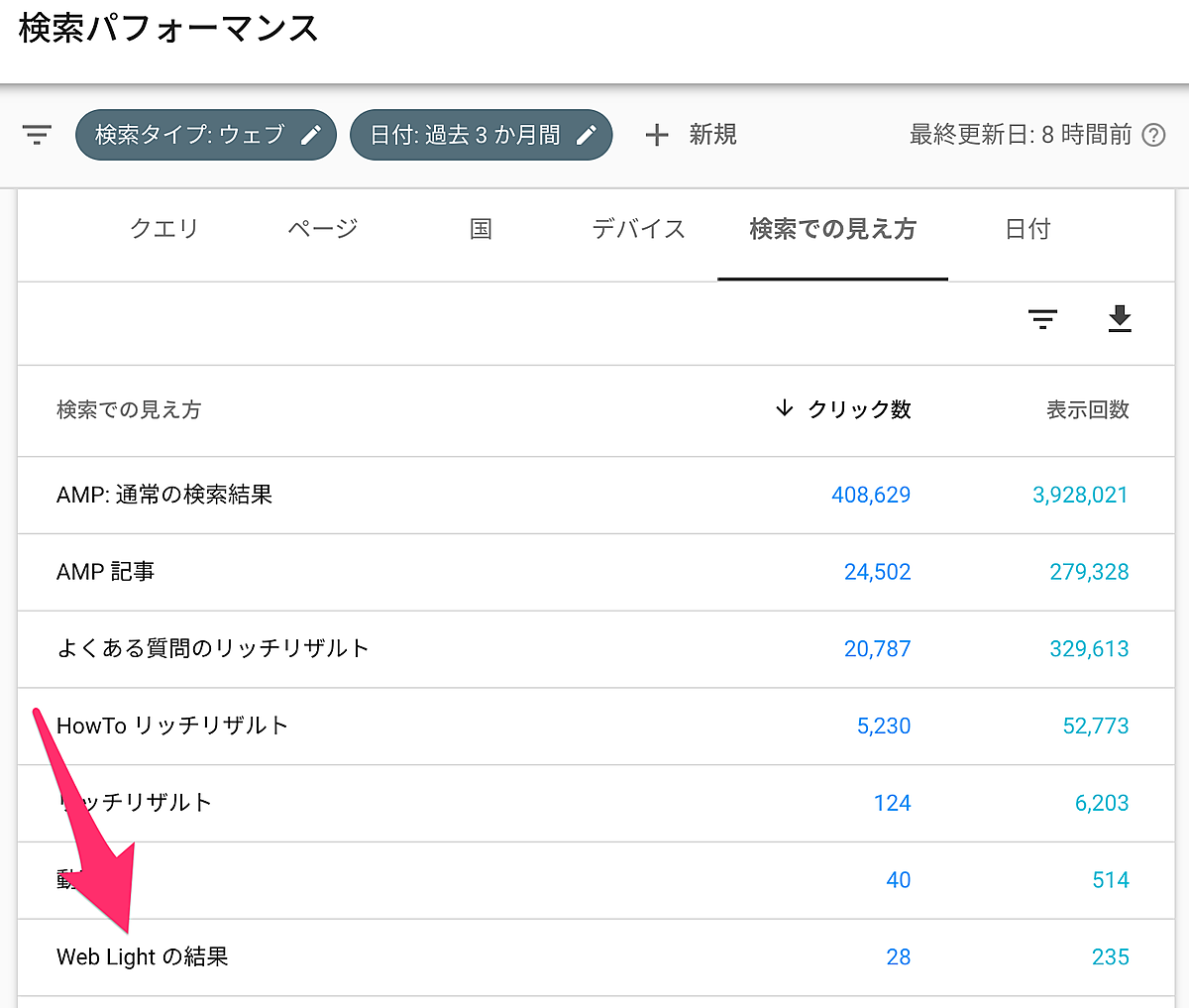Switch to the ページ tab
This screenshot has width=1189, height=1008.
pyautogui.click(x=322, y=229)
